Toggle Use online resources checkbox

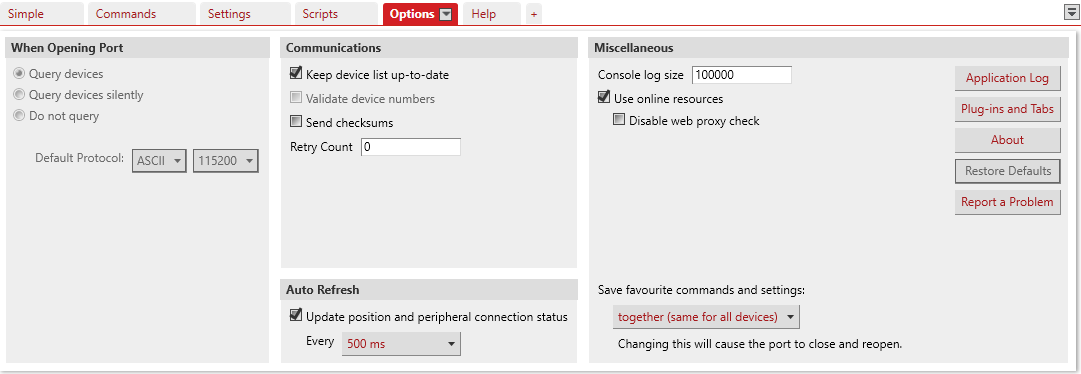[605, 98]
